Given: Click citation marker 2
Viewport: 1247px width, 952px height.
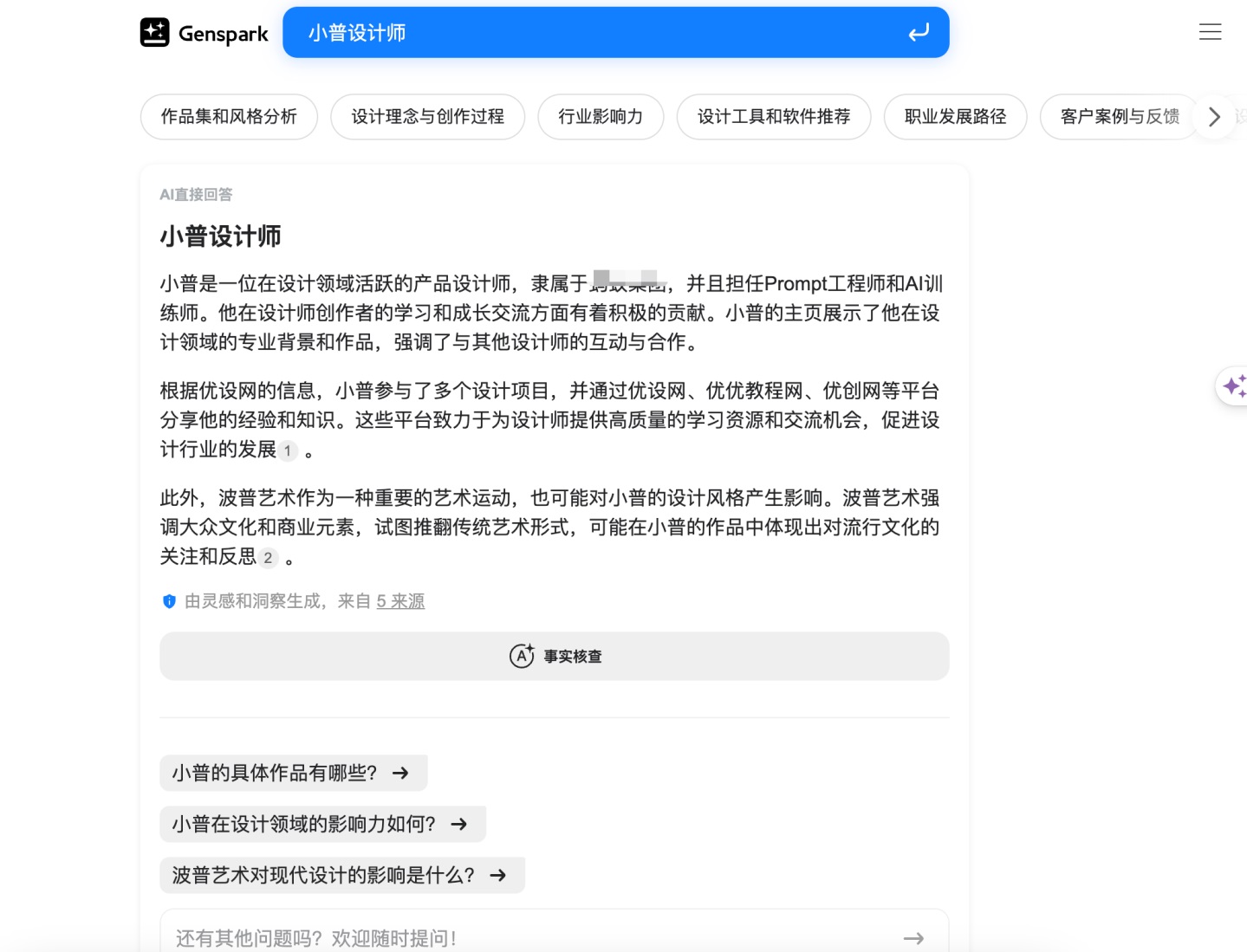Looking at the screenshot, I should coord(269,558).
